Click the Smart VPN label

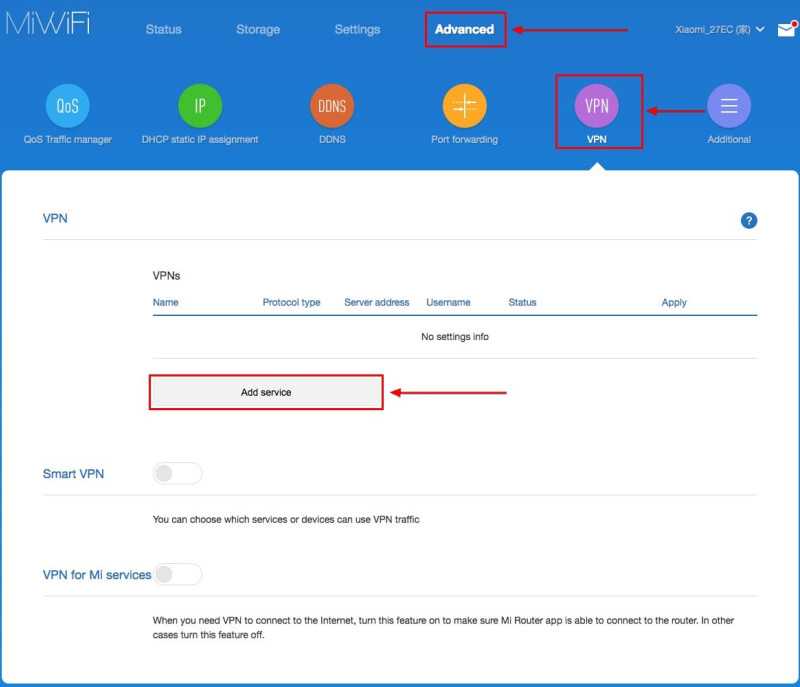click(x=73, y=474)
